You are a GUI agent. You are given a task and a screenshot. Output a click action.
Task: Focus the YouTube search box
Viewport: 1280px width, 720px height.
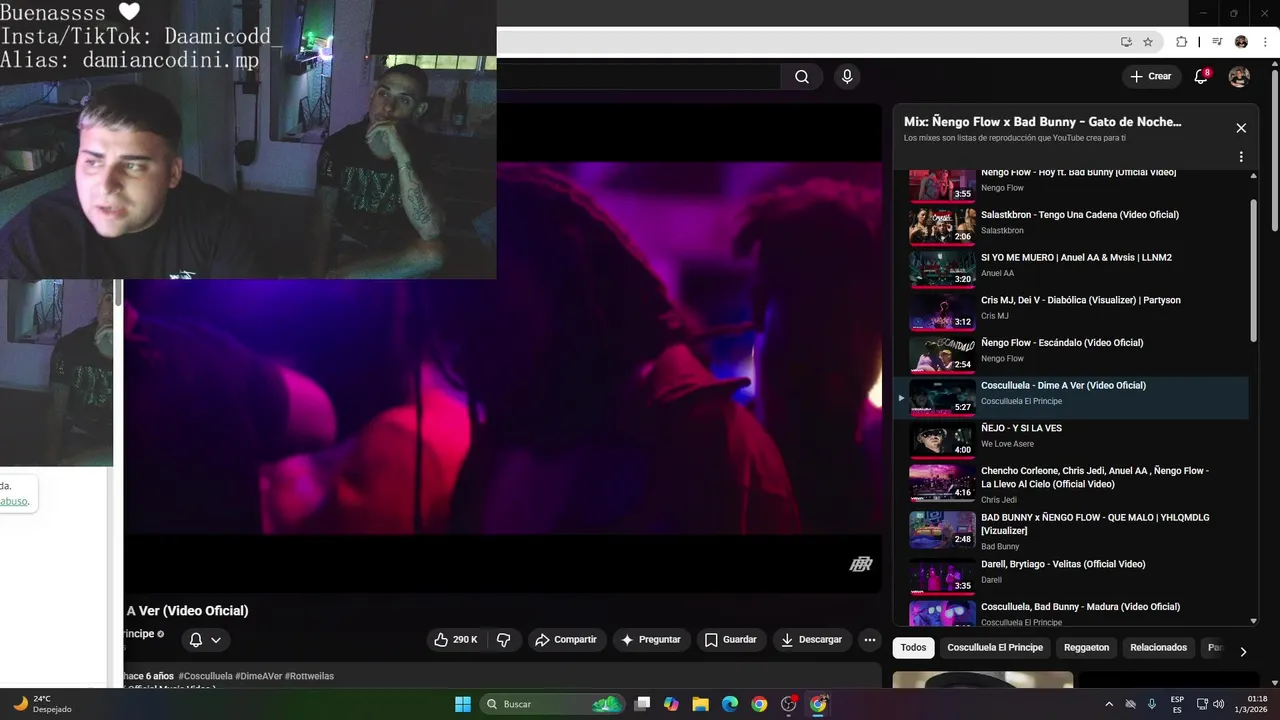[x=638, y=77]
